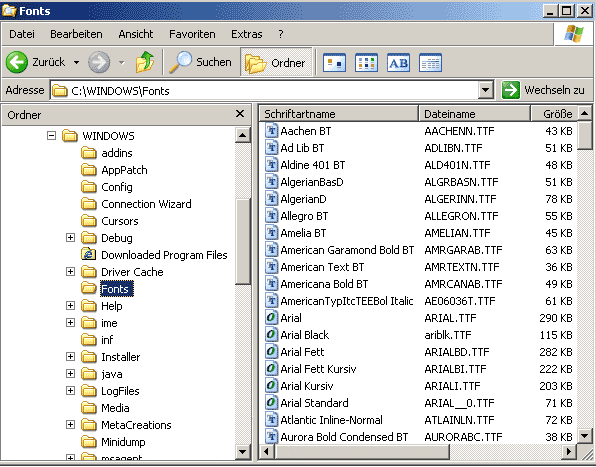Go up one folder level icon

pyautogui.click(x=145, y=62)
